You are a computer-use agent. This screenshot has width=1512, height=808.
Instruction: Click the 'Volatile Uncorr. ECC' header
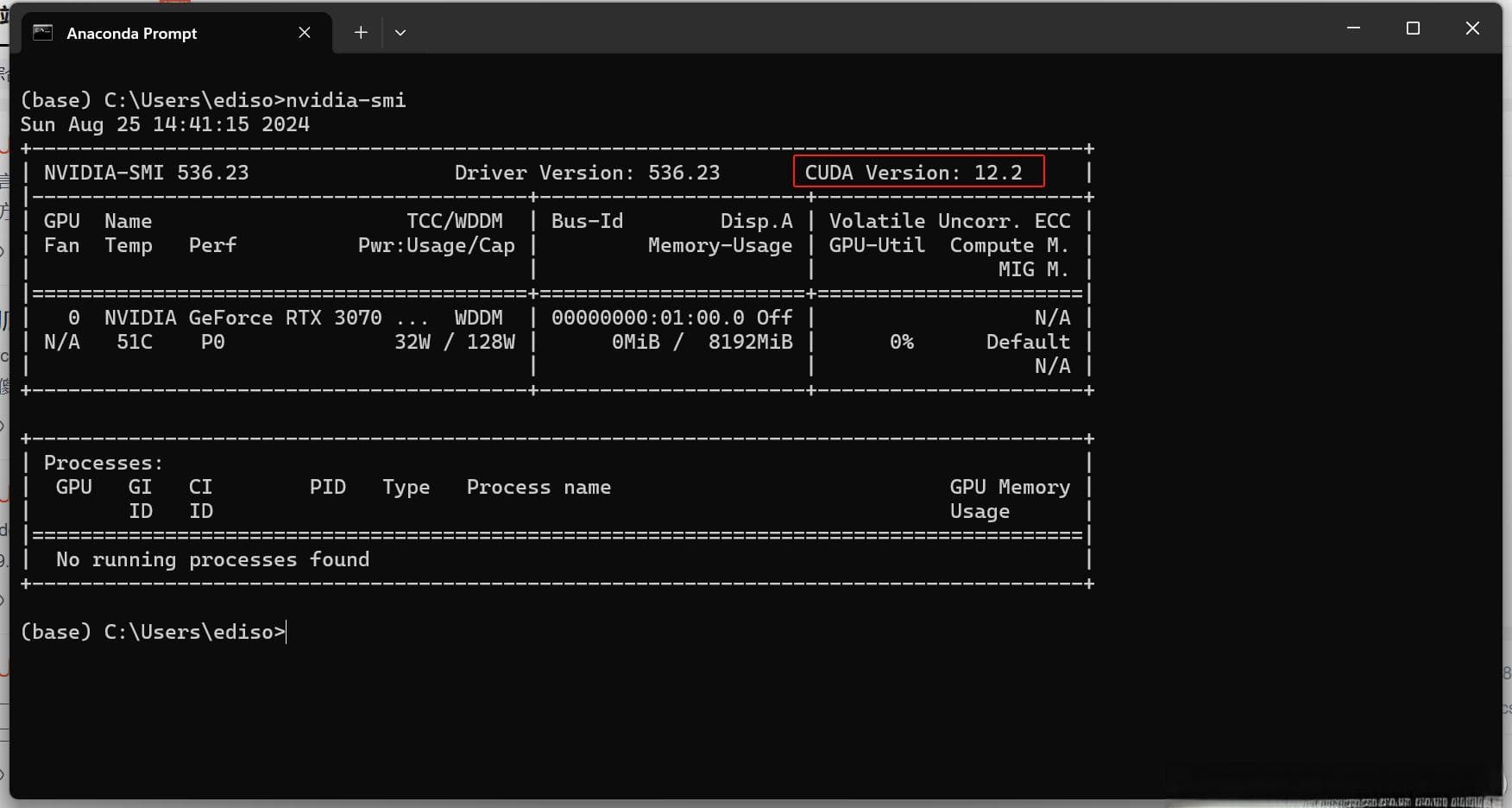(949, 221)
